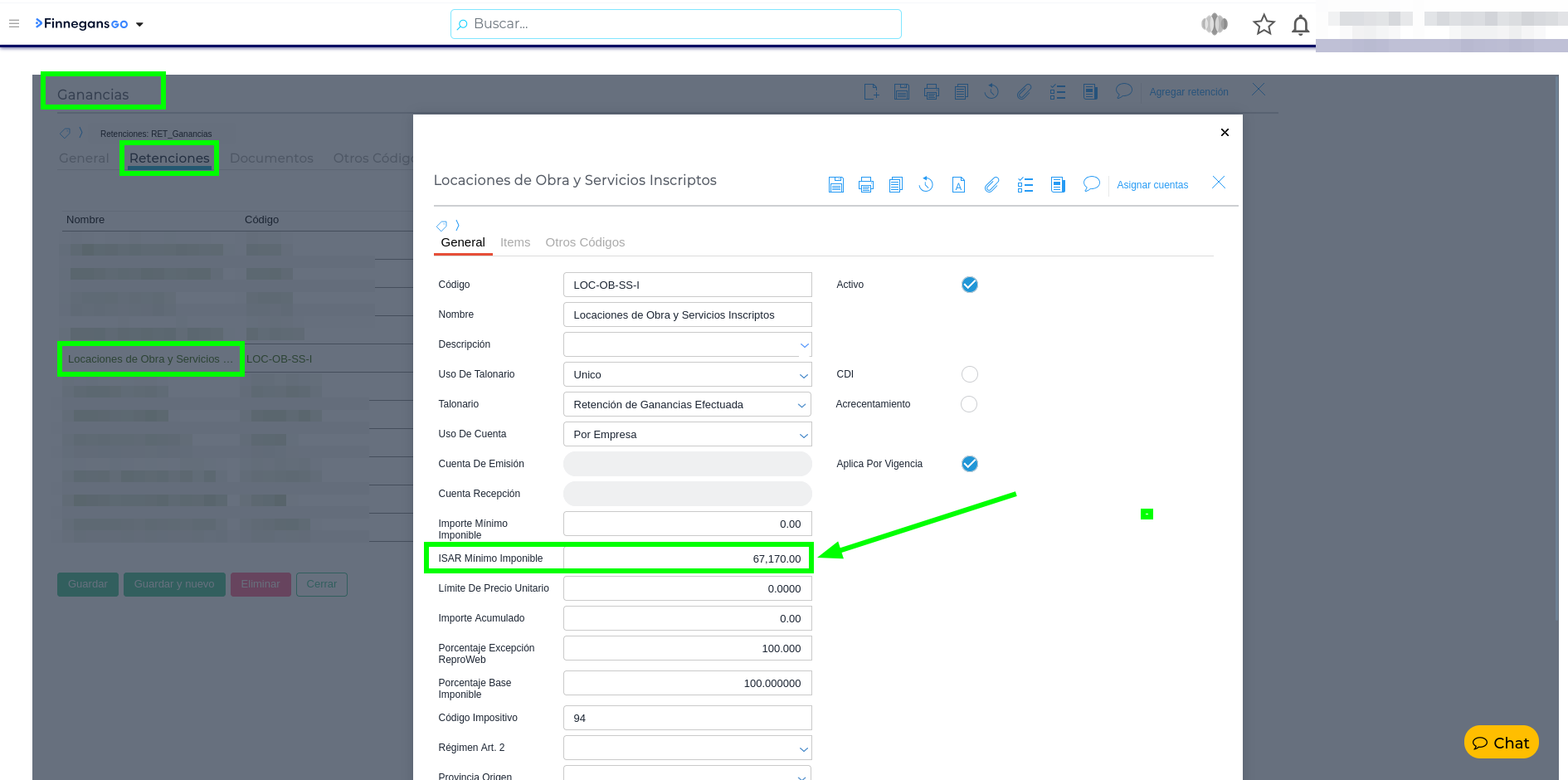Open the Chat button
1568x780 pixels.
tap(1501, 743)
